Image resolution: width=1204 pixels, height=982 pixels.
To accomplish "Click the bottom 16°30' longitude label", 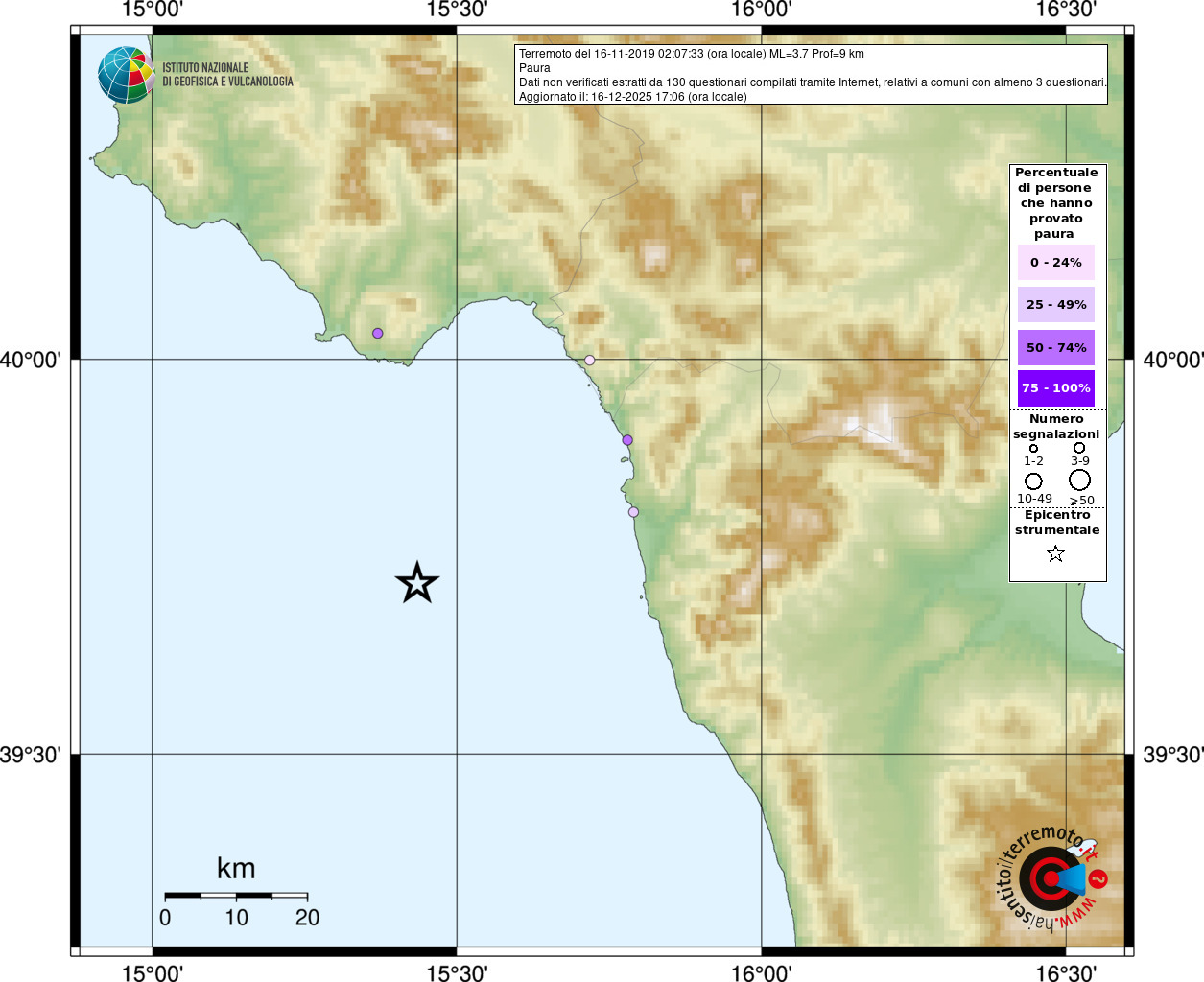I will pos(1066,973).
